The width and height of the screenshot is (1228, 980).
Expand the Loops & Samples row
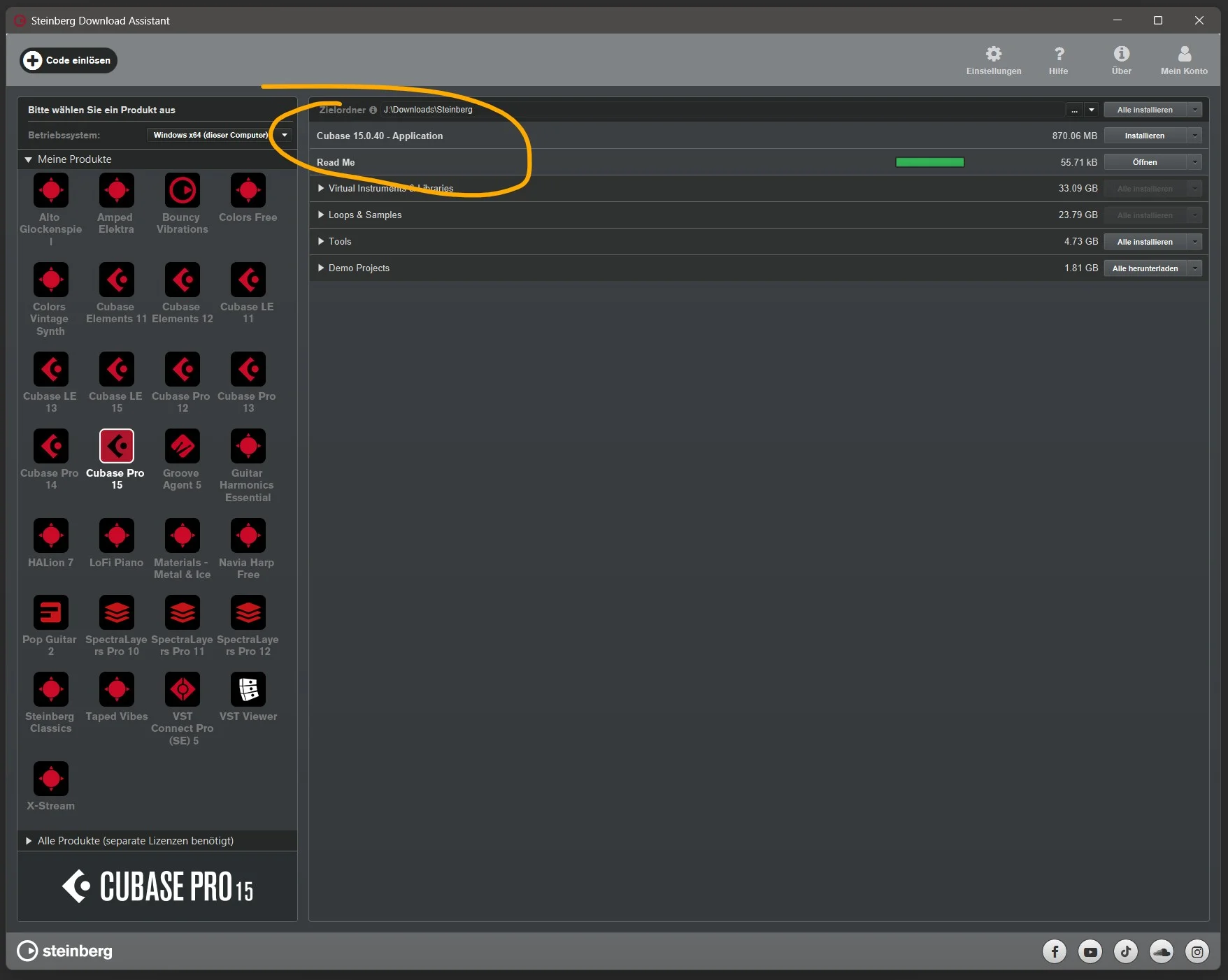point(321,215)
